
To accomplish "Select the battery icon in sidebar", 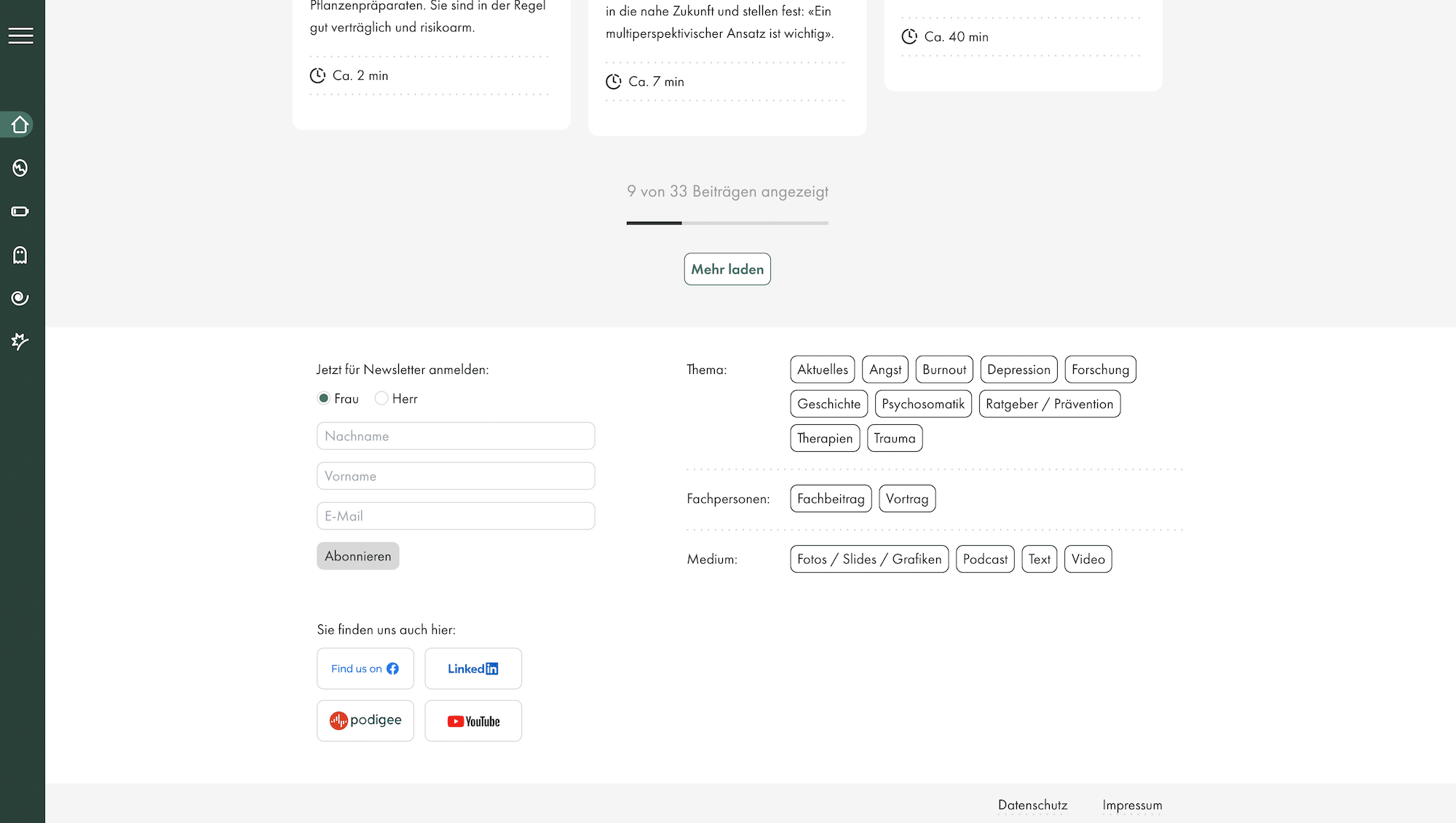I will click(x=20, y=212).
